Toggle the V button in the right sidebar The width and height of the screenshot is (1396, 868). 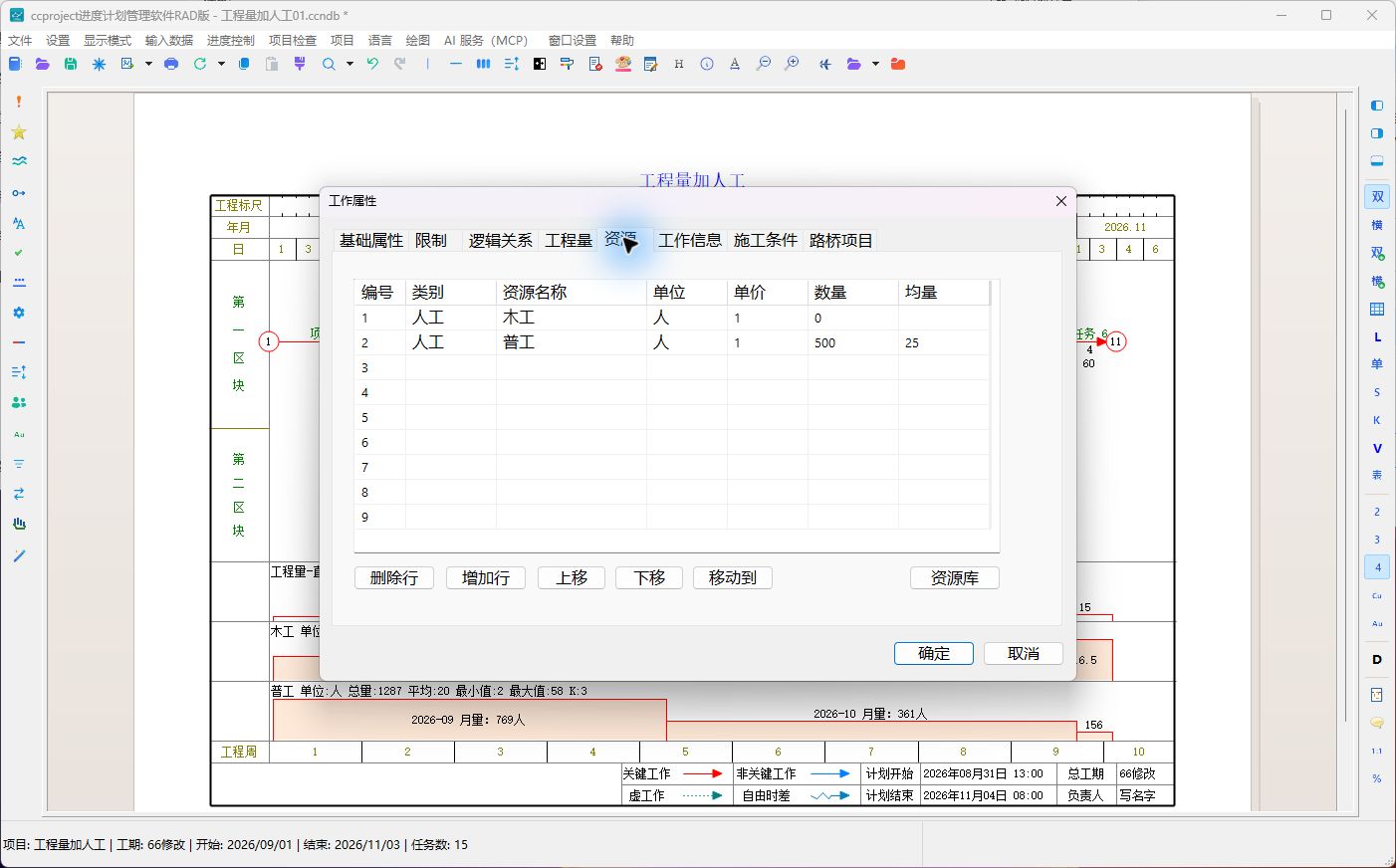[x=1377, y=448]
